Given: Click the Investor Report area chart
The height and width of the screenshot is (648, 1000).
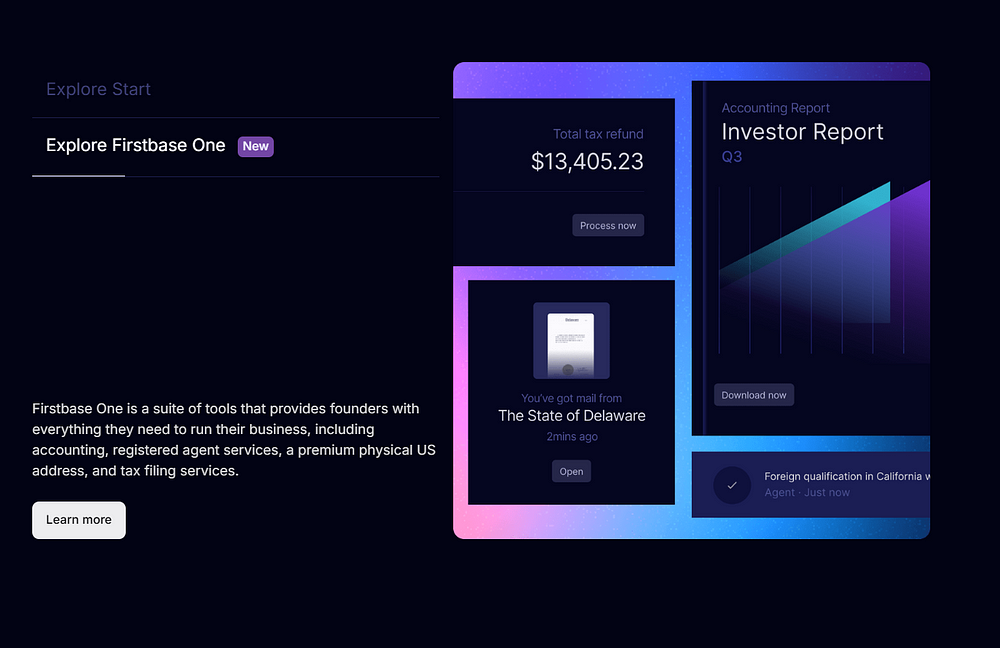Looking at the screenshot, I should pyautogui.click(x=824, y=268).
